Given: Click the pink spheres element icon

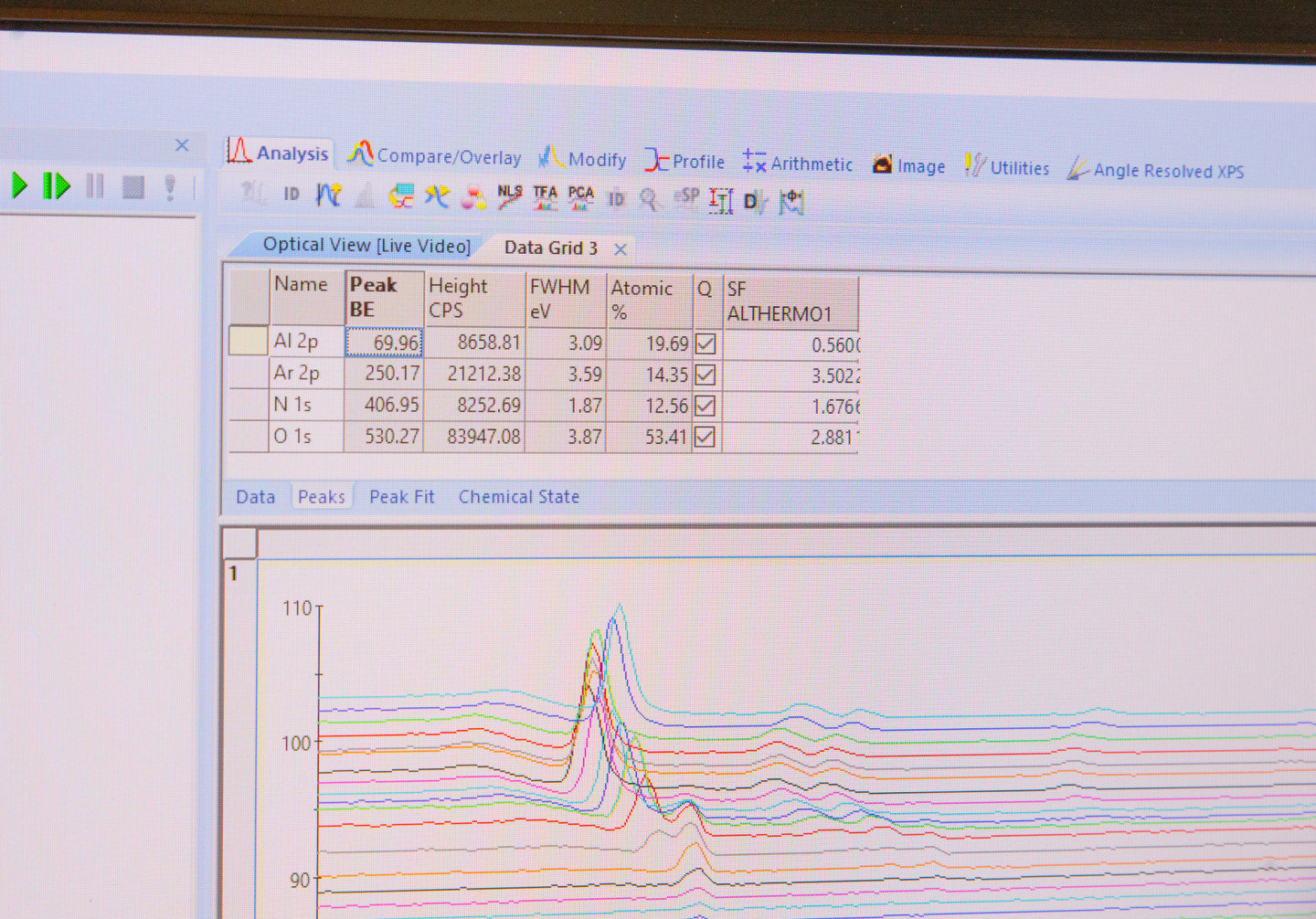Looking at the screenshot, I should (473, 196).
